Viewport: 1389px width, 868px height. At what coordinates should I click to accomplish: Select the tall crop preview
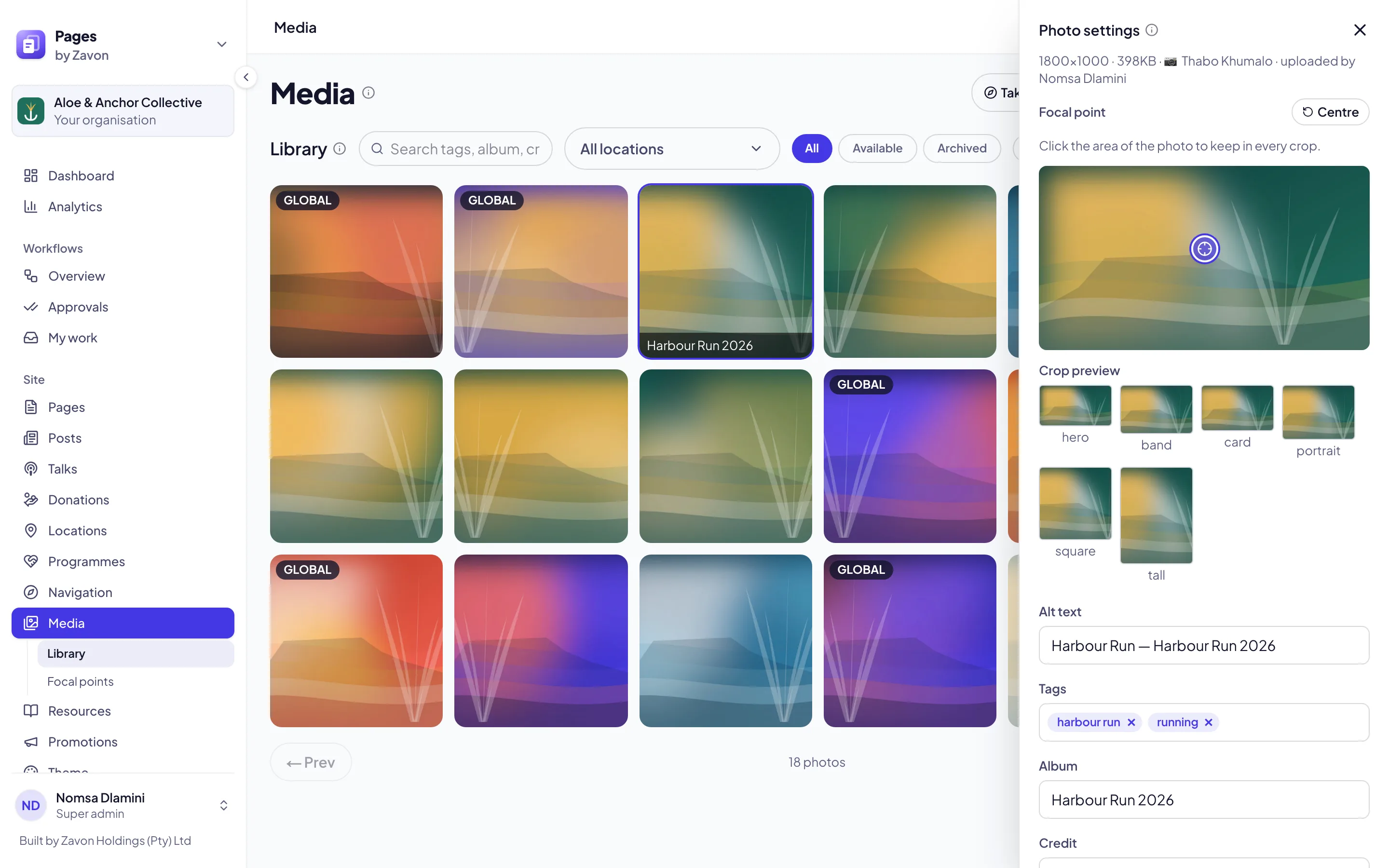click(x=1156, y=515)
